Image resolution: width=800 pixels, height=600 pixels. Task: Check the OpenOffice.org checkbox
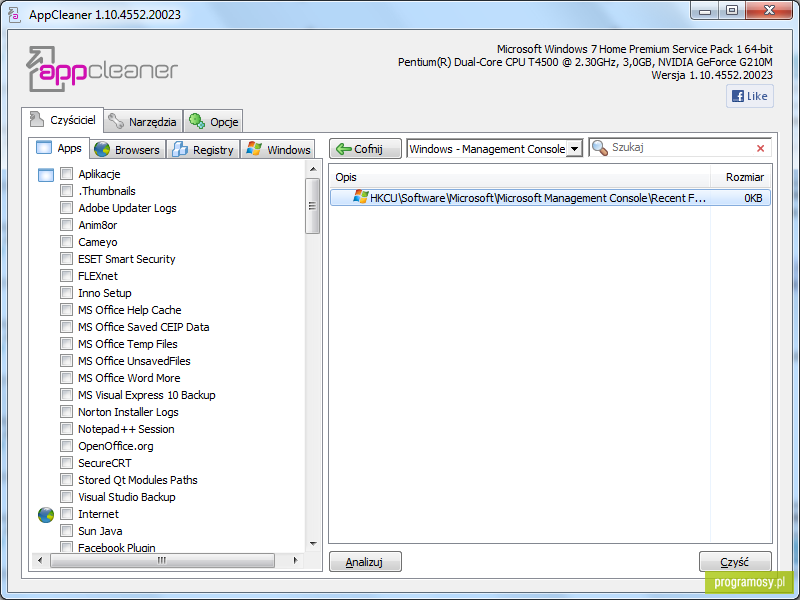[x=66, y=446]
